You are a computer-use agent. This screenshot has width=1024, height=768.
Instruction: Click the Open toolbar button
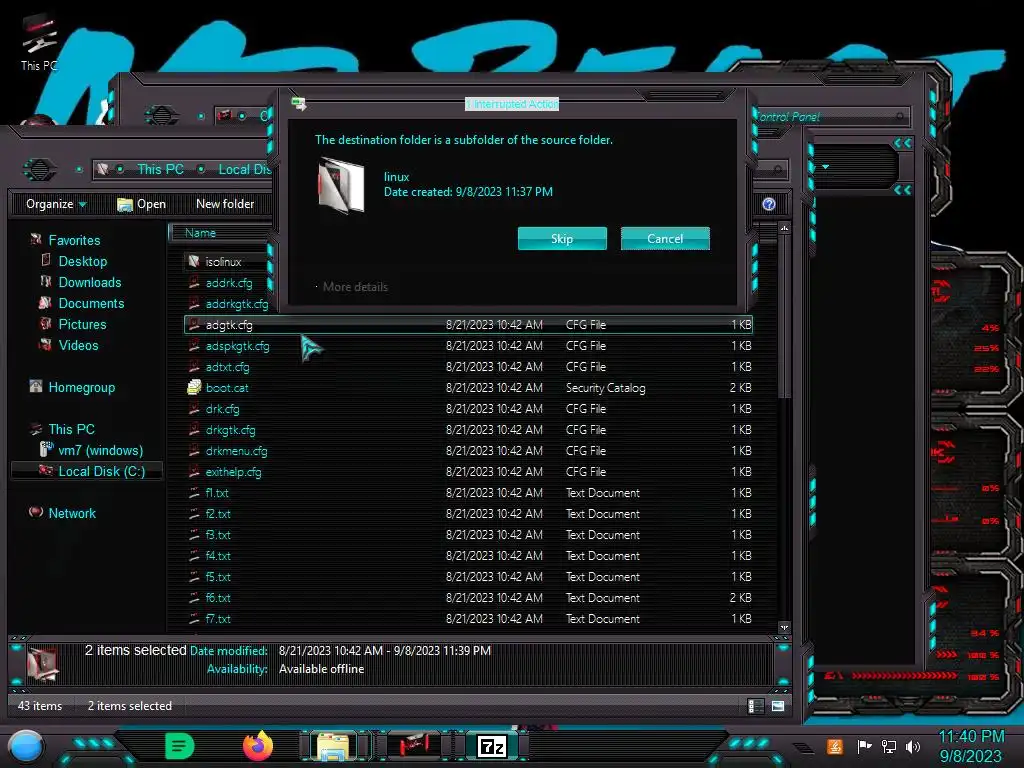pyautogui.click(x=141, y=204)
